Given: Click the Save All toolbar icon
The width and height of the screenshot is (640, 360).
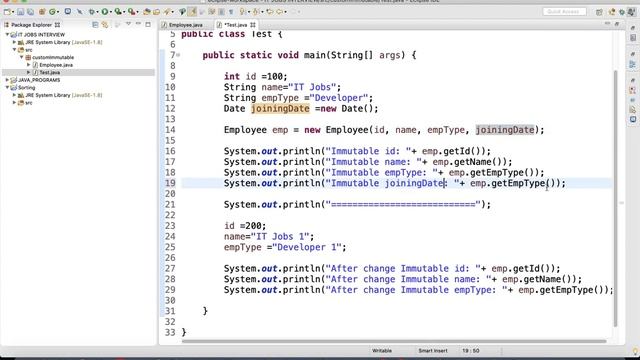Looking at the screenshot, I should pos(30,12).
